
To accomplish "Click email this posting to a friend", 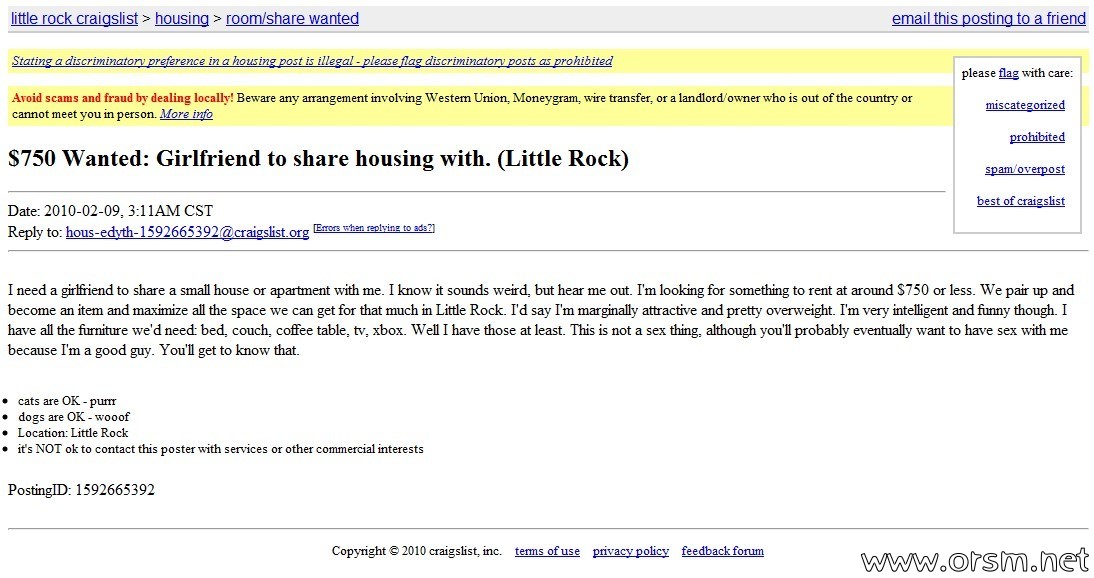I will pos(989,19).
